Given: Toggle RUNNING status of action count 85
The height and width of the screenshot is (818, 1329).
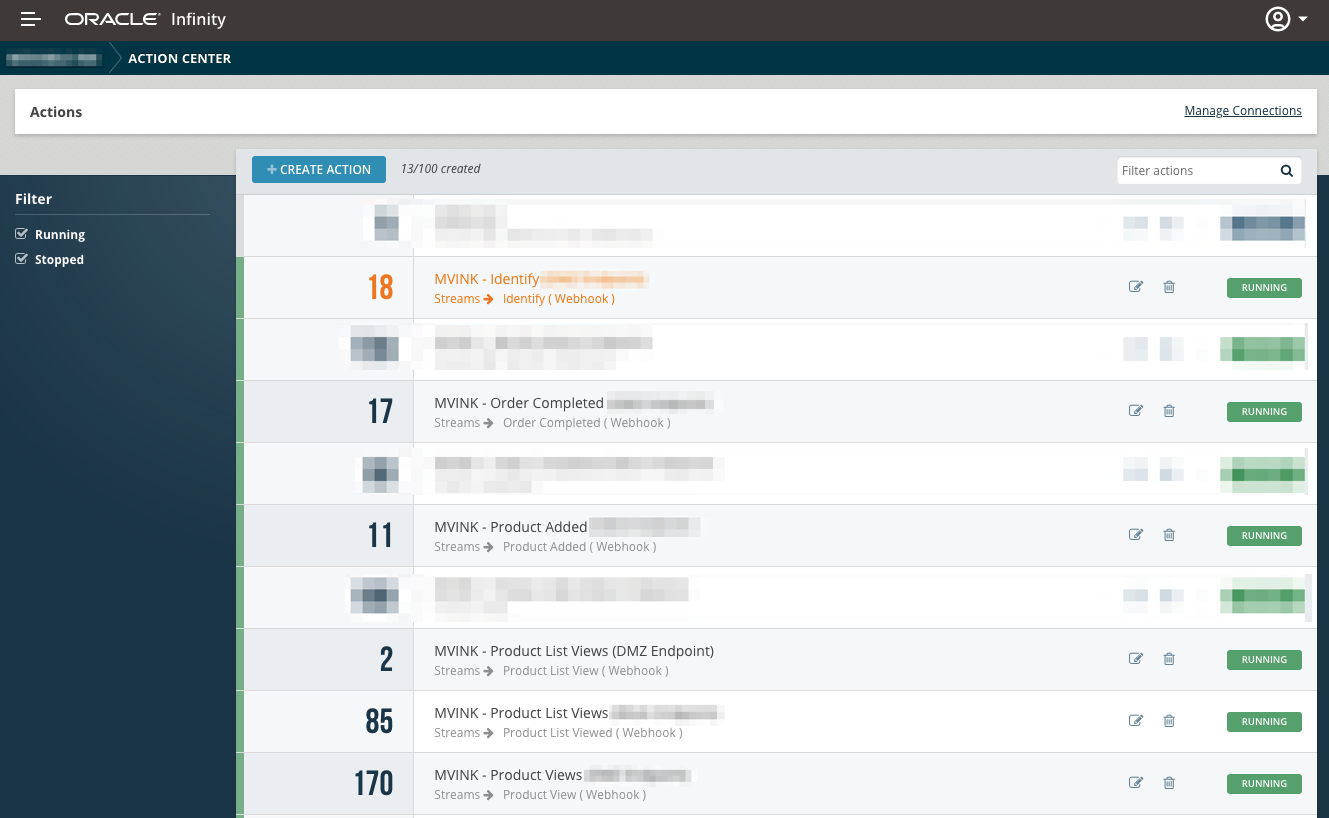Looking at the screenshot, I should pos(1264,722).
